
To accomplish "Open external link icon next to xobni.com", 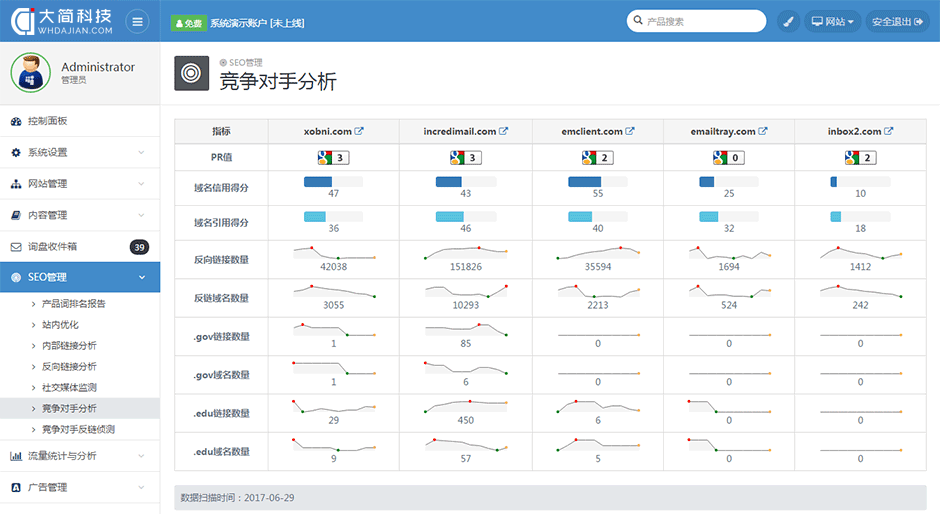I will click(360, 131).
